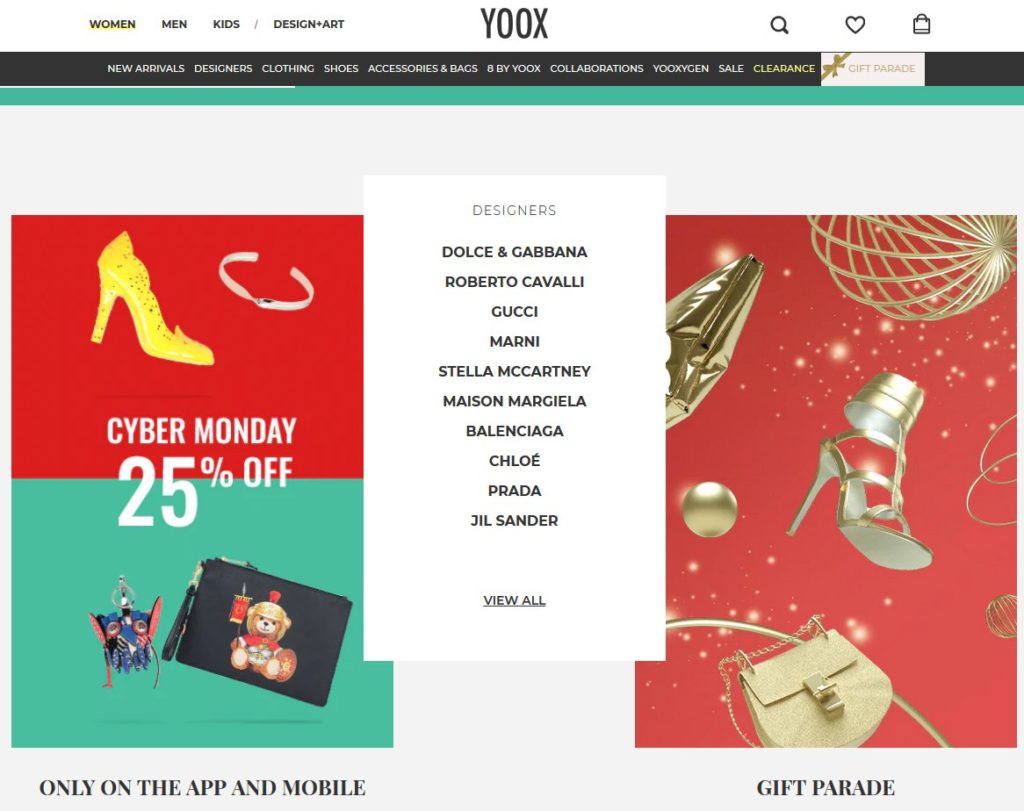1024x811 pixels.
Task: Switch to the Kids section
Action: tap(226, 24)
